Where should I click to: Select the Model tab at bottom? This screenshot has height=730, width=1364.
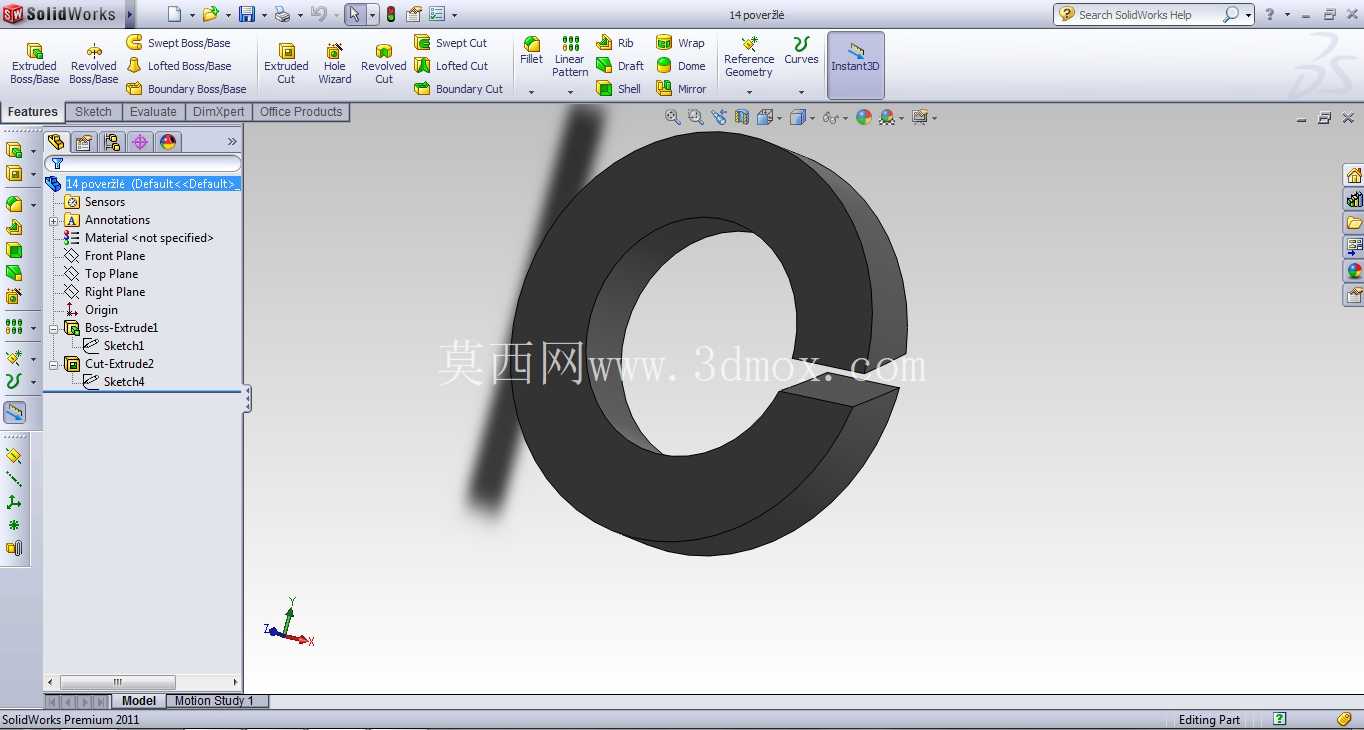click(x=139, y=701)
